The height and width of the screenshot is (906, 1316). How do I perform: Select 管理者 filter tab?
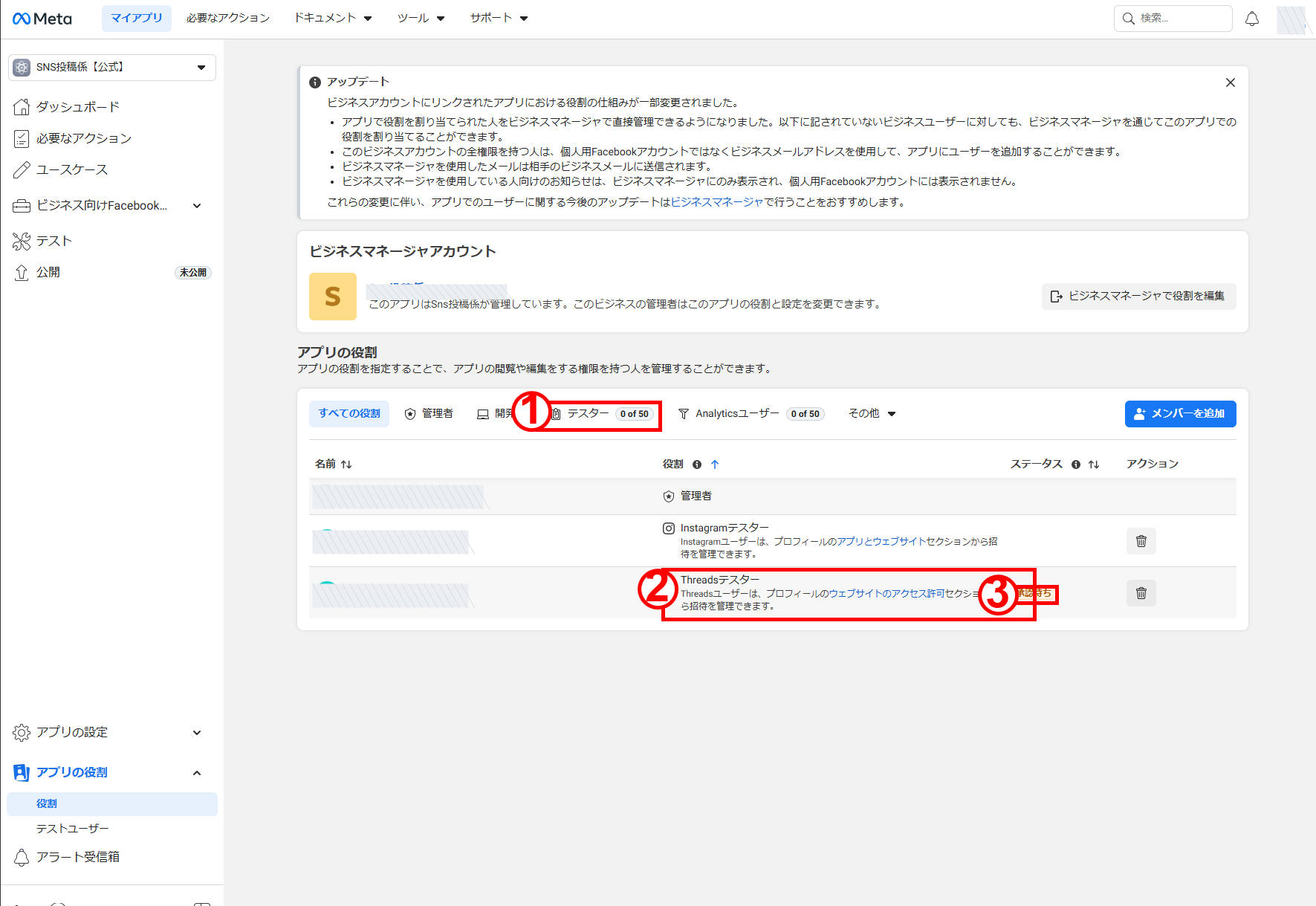click(x=429, y=414)
